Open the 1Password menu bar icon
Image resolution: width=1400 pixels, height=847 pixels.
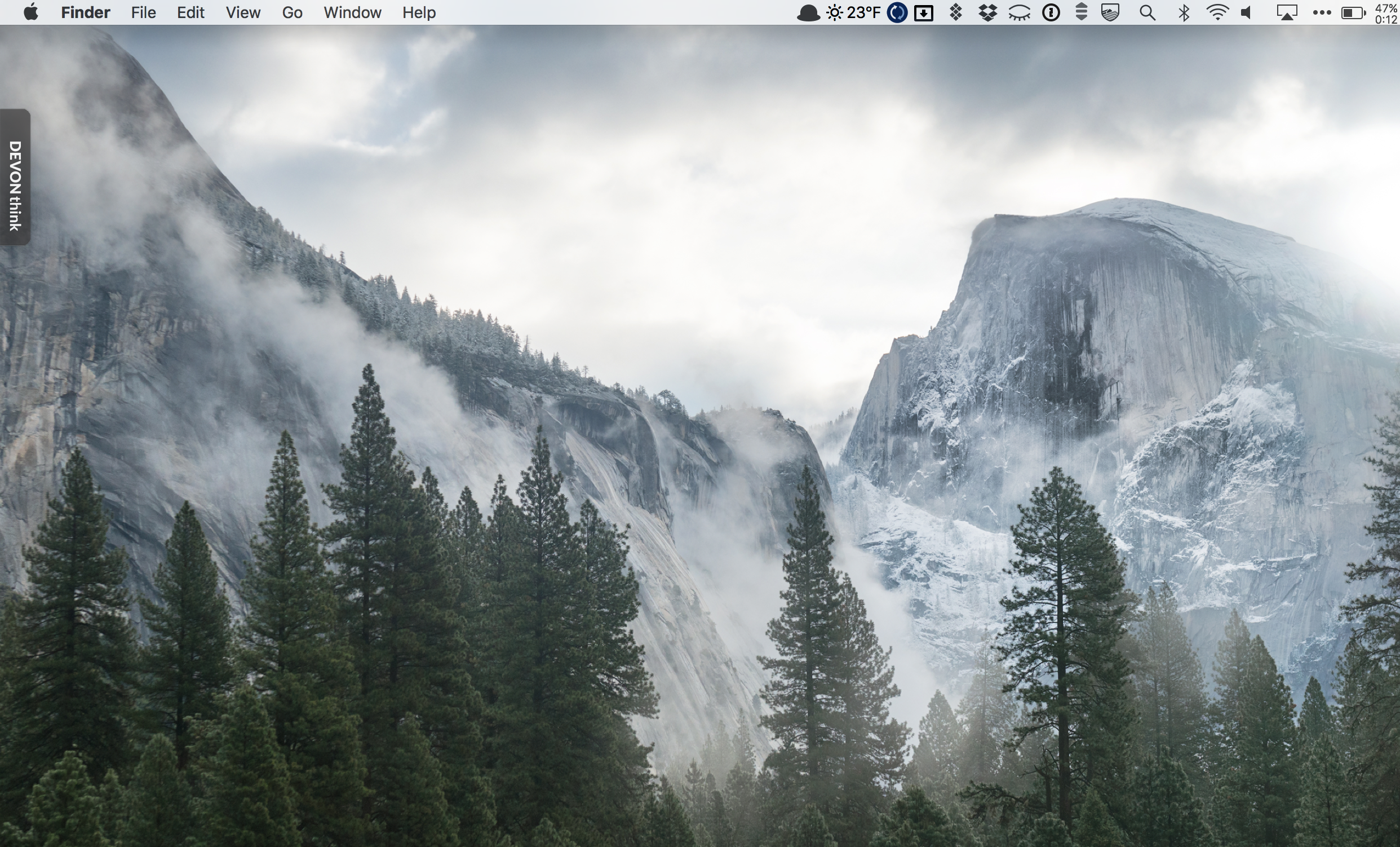click(x=1051, y=12)
